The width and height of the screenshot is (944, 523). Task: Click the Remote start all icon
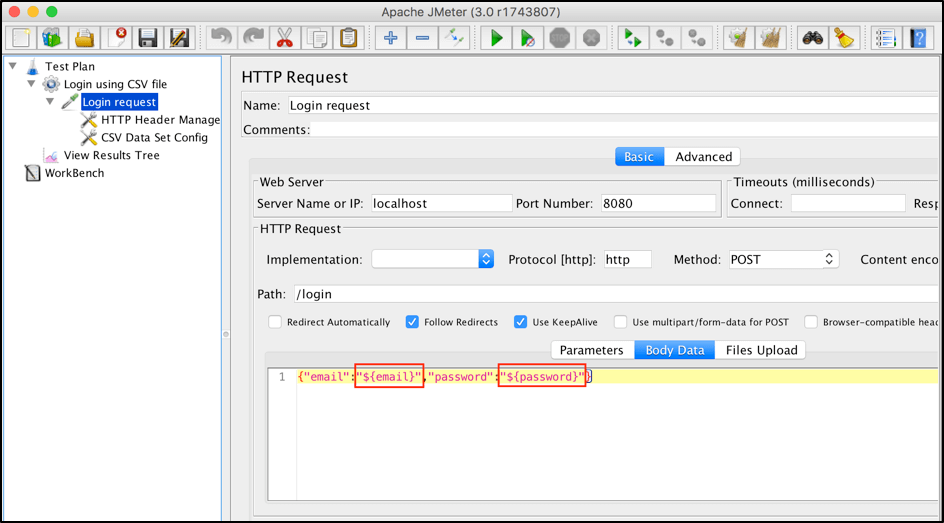click(x=633, y=38)
